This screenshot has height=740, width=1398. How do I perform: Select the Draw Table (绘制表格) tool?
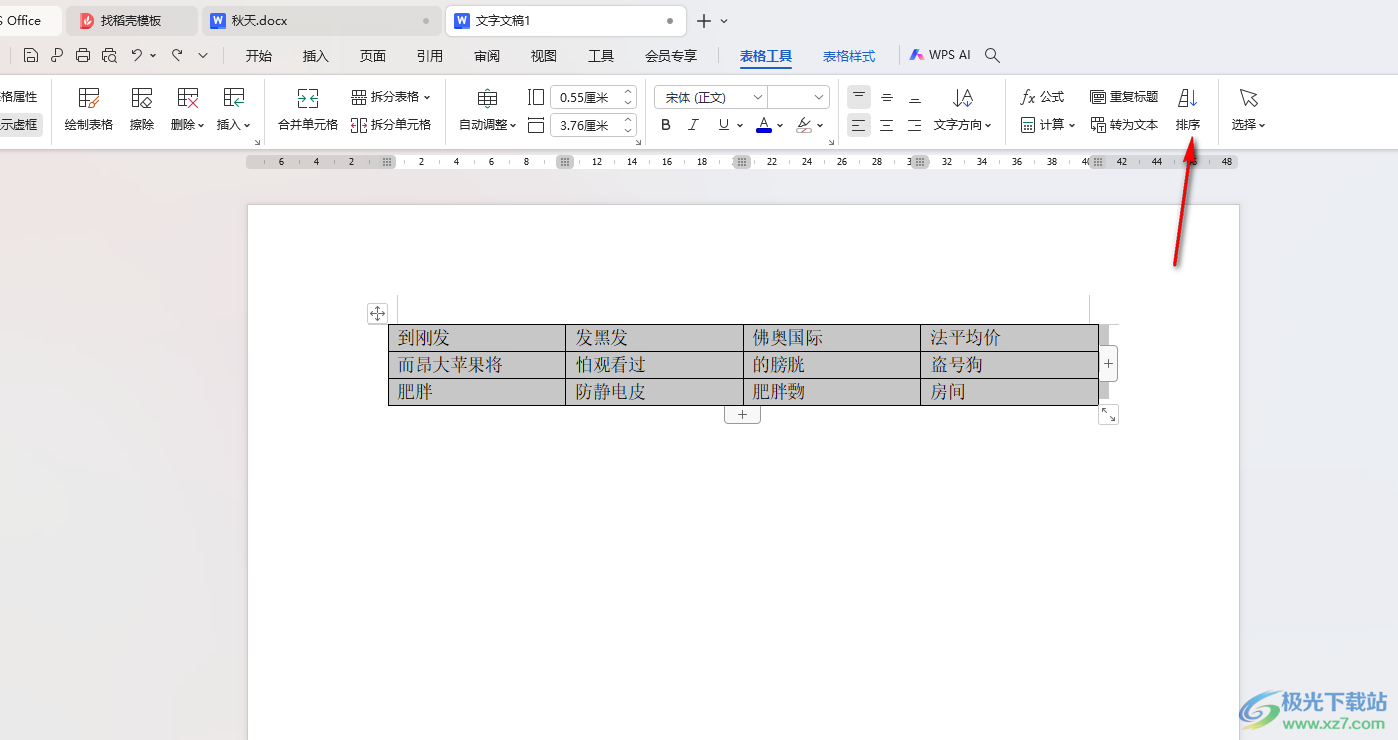89,110
